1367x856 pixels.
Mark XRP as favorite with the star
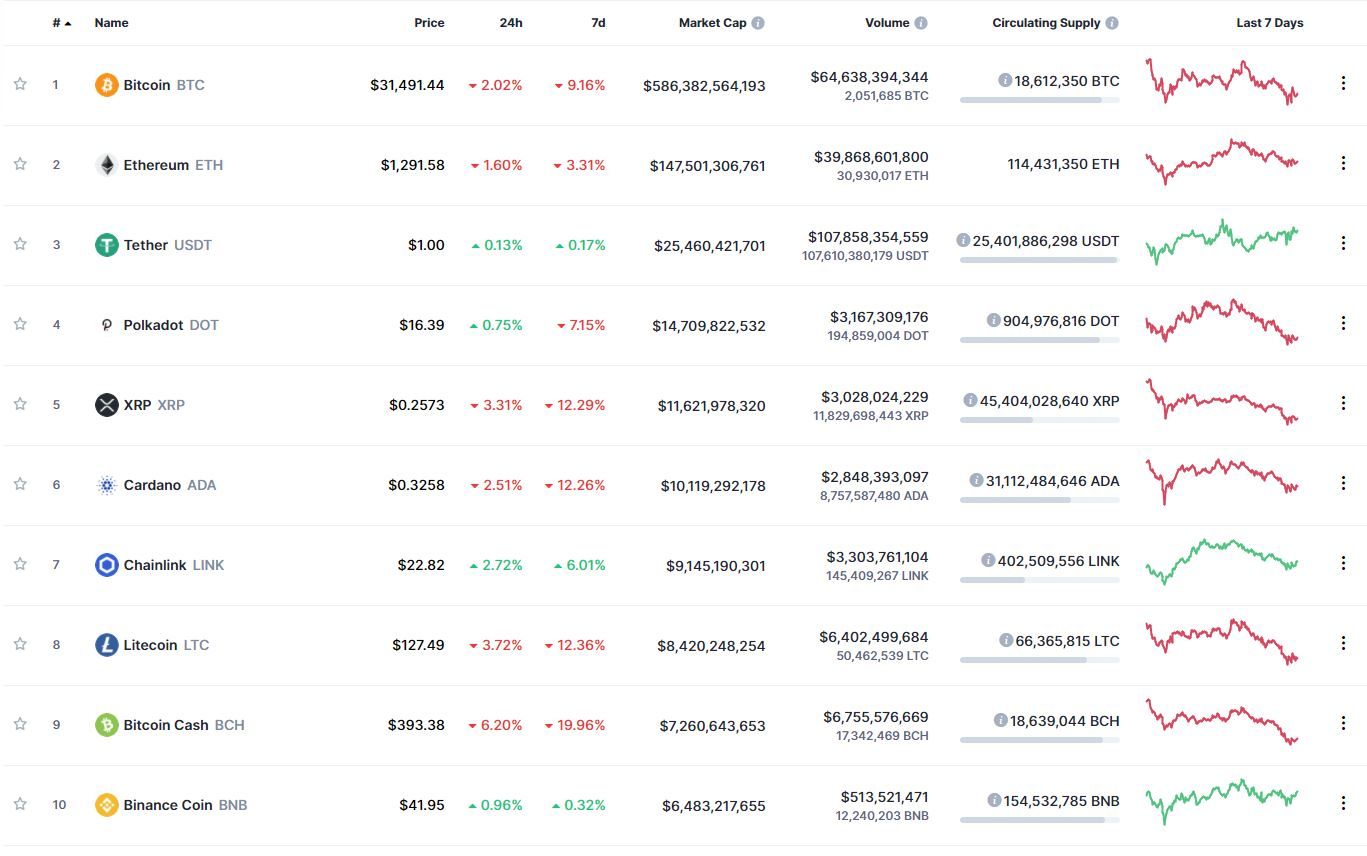pos(20,404)
